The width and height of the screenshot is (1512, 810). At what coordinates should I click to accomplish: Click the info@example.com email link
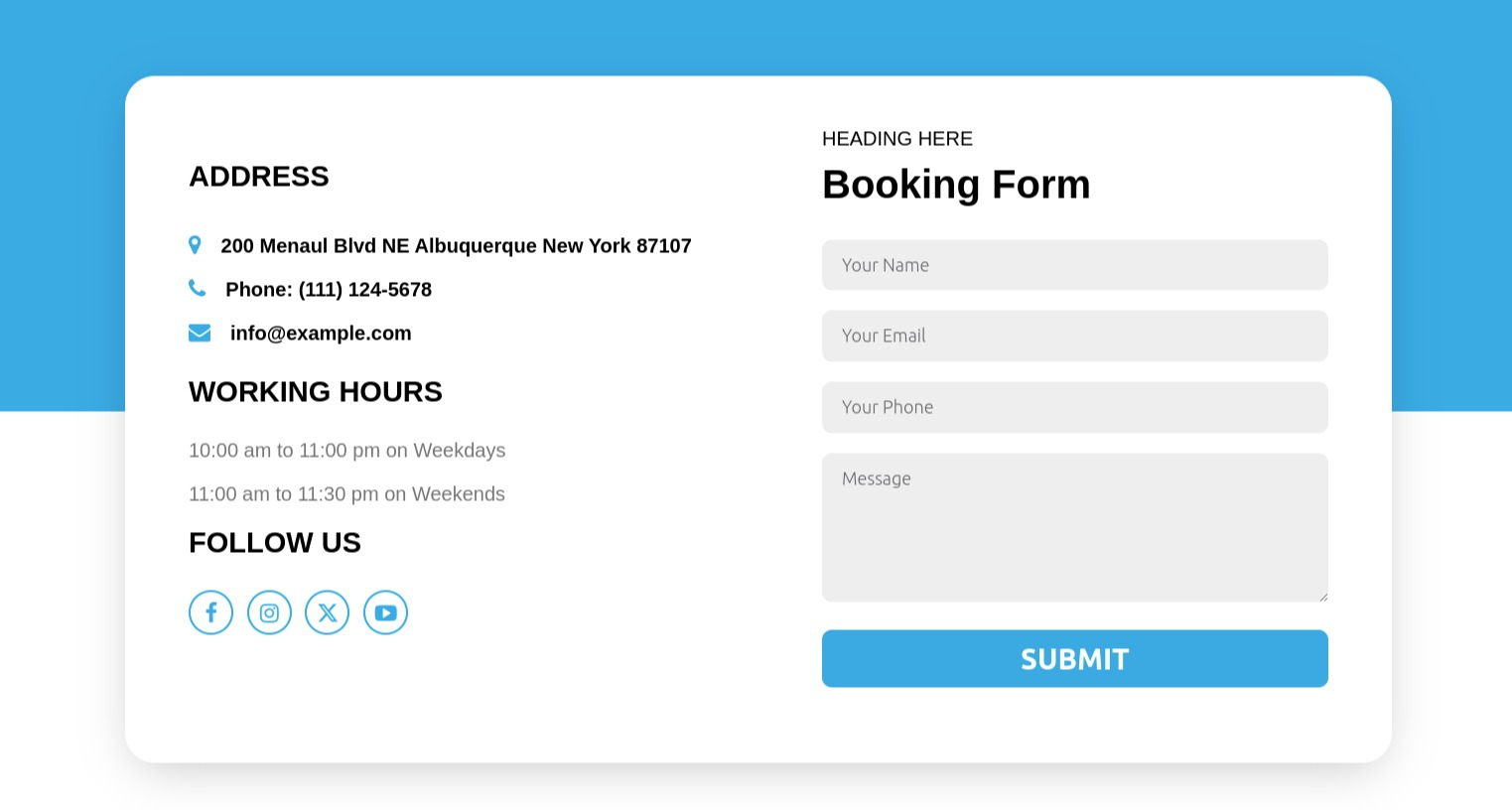321,334
